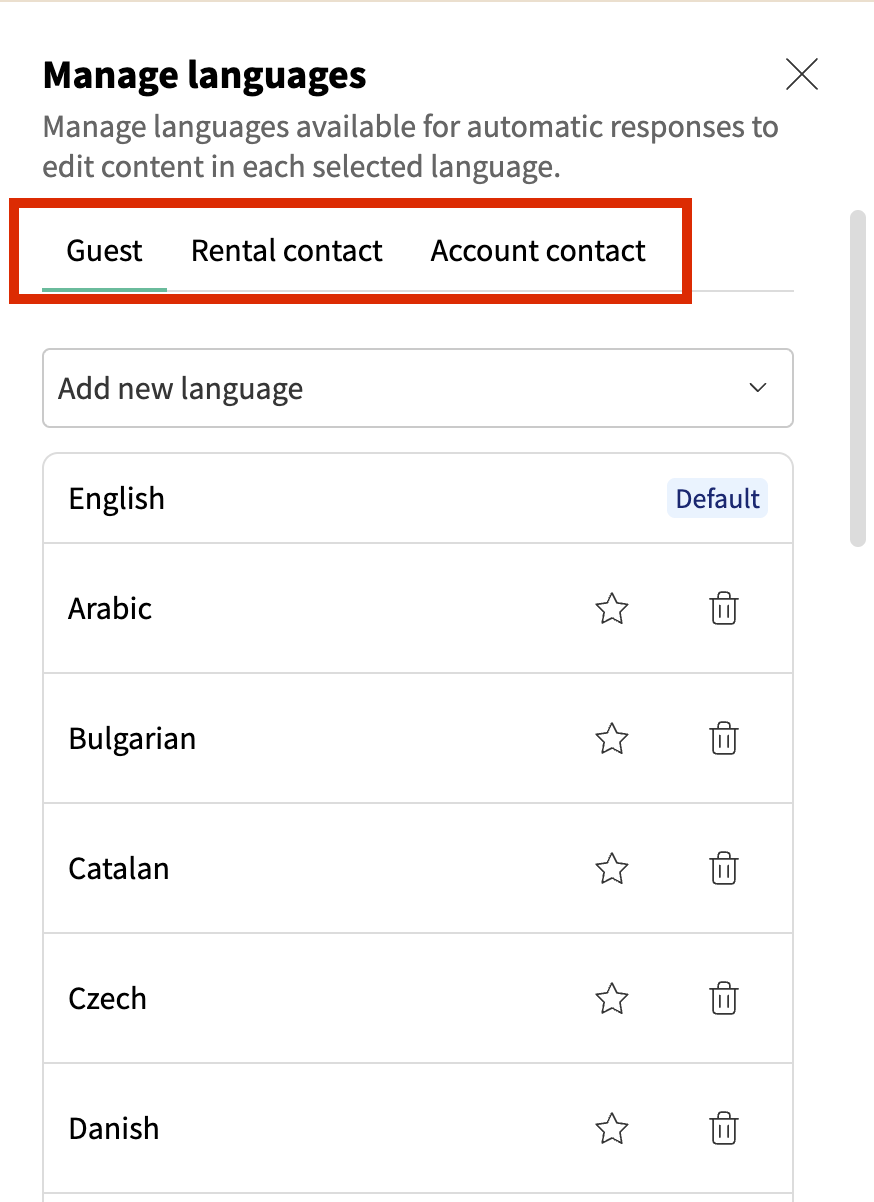The image size is (874, 1202).
Task: Click the star next to Czech
Action: coord(611,999)
